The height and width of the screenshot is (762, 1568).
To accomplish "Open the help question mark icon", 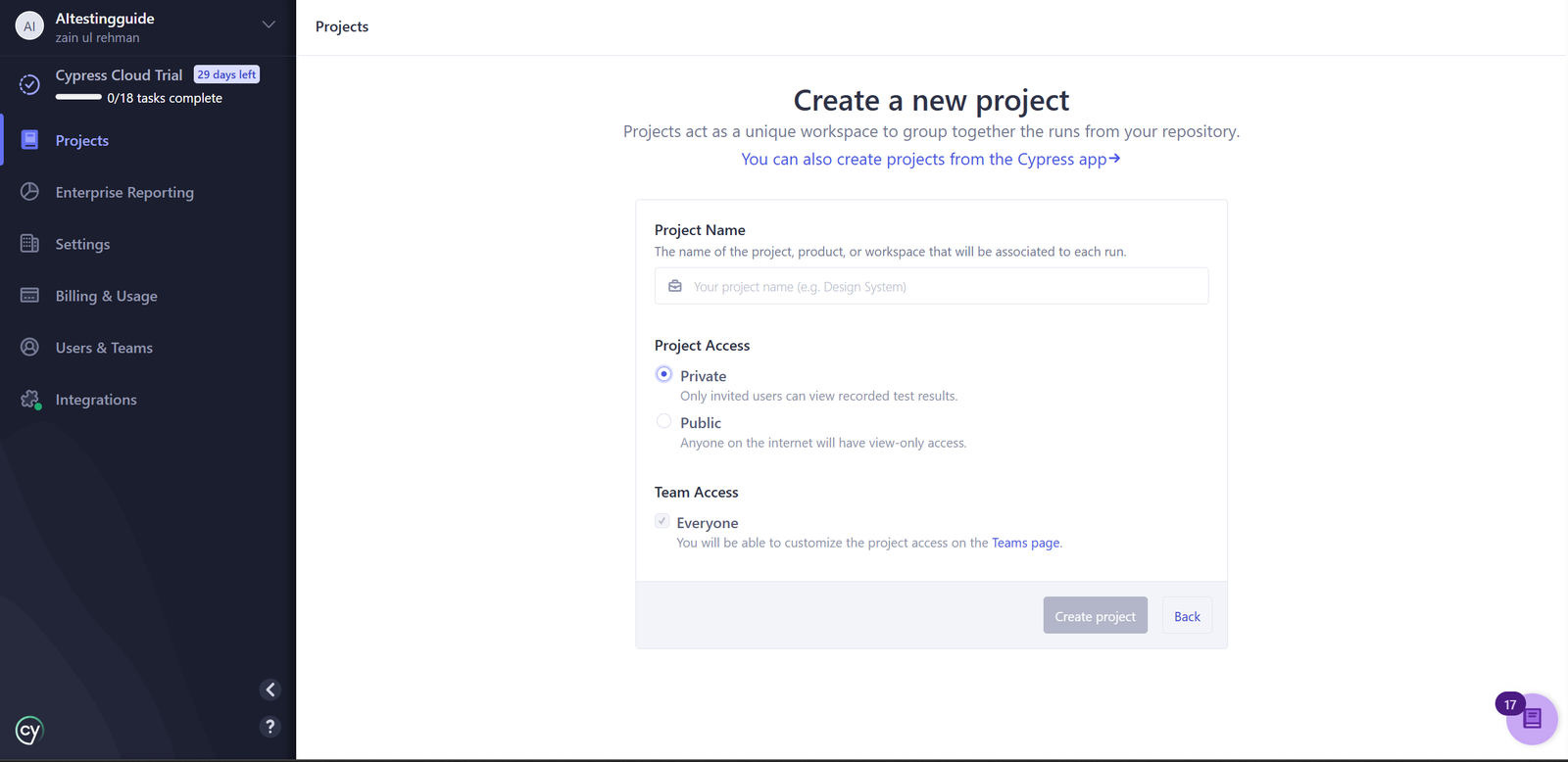I will pos(270,727).
